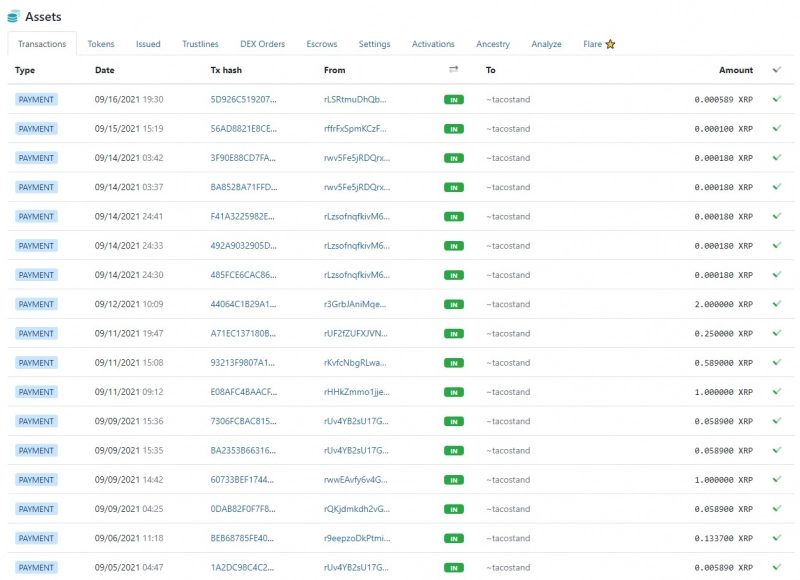Click the Assets database icon

coord(14,16)
